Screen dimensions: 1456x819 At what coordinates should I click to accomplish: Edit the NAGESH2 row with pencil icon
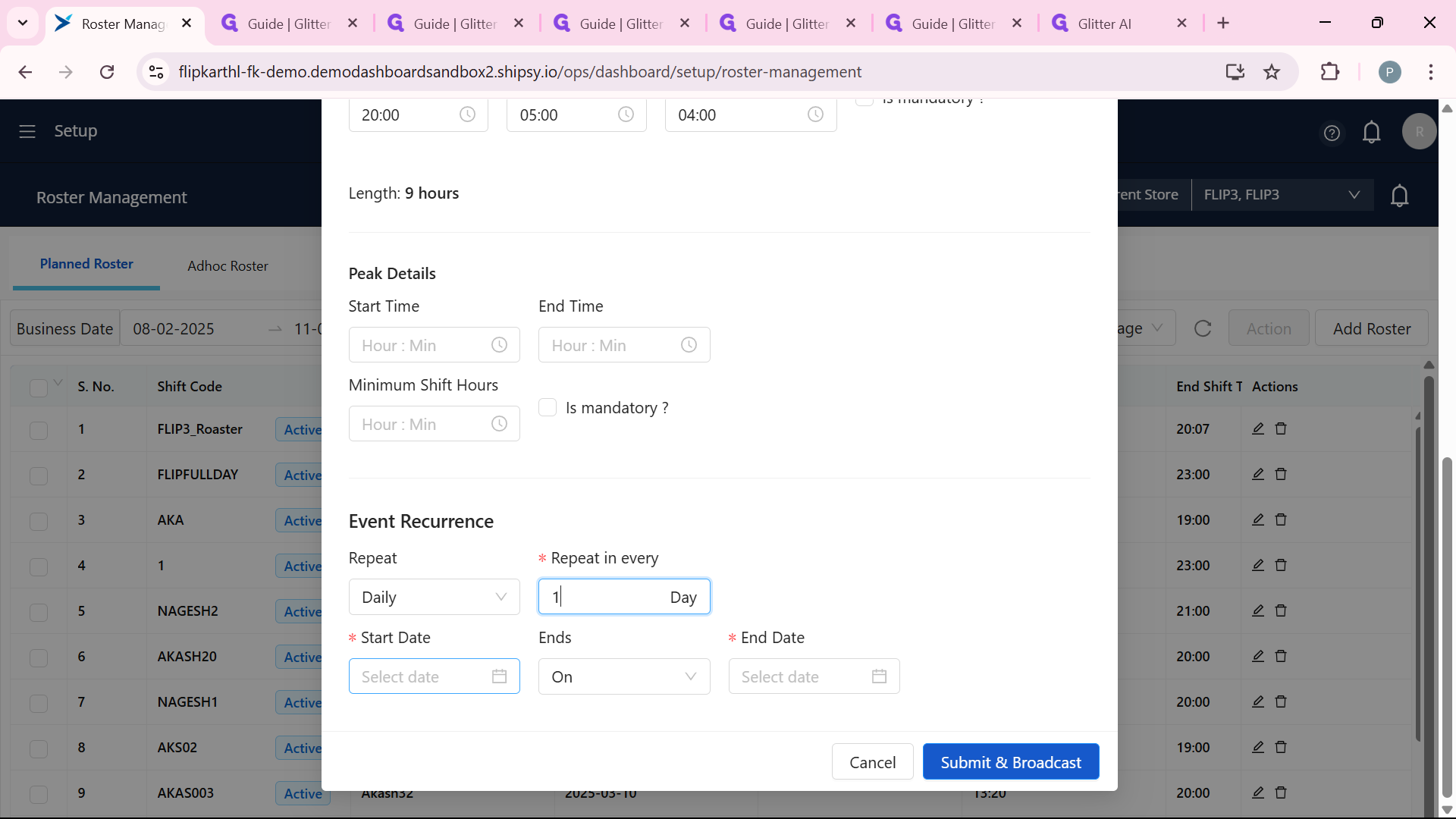pos(1258,610)
